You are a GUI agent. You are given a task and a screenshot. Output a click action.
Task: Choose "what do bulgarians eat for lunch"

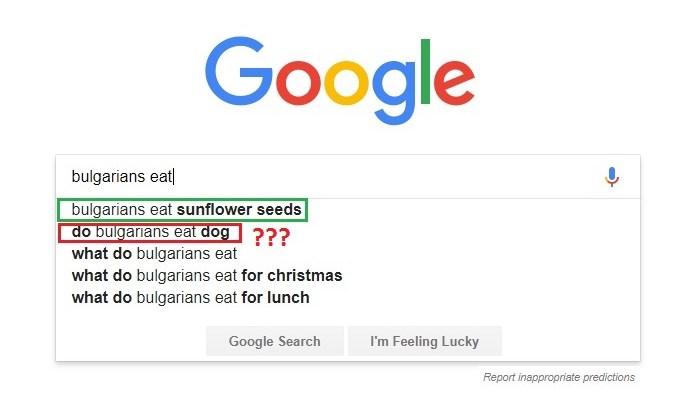[190, 297]
